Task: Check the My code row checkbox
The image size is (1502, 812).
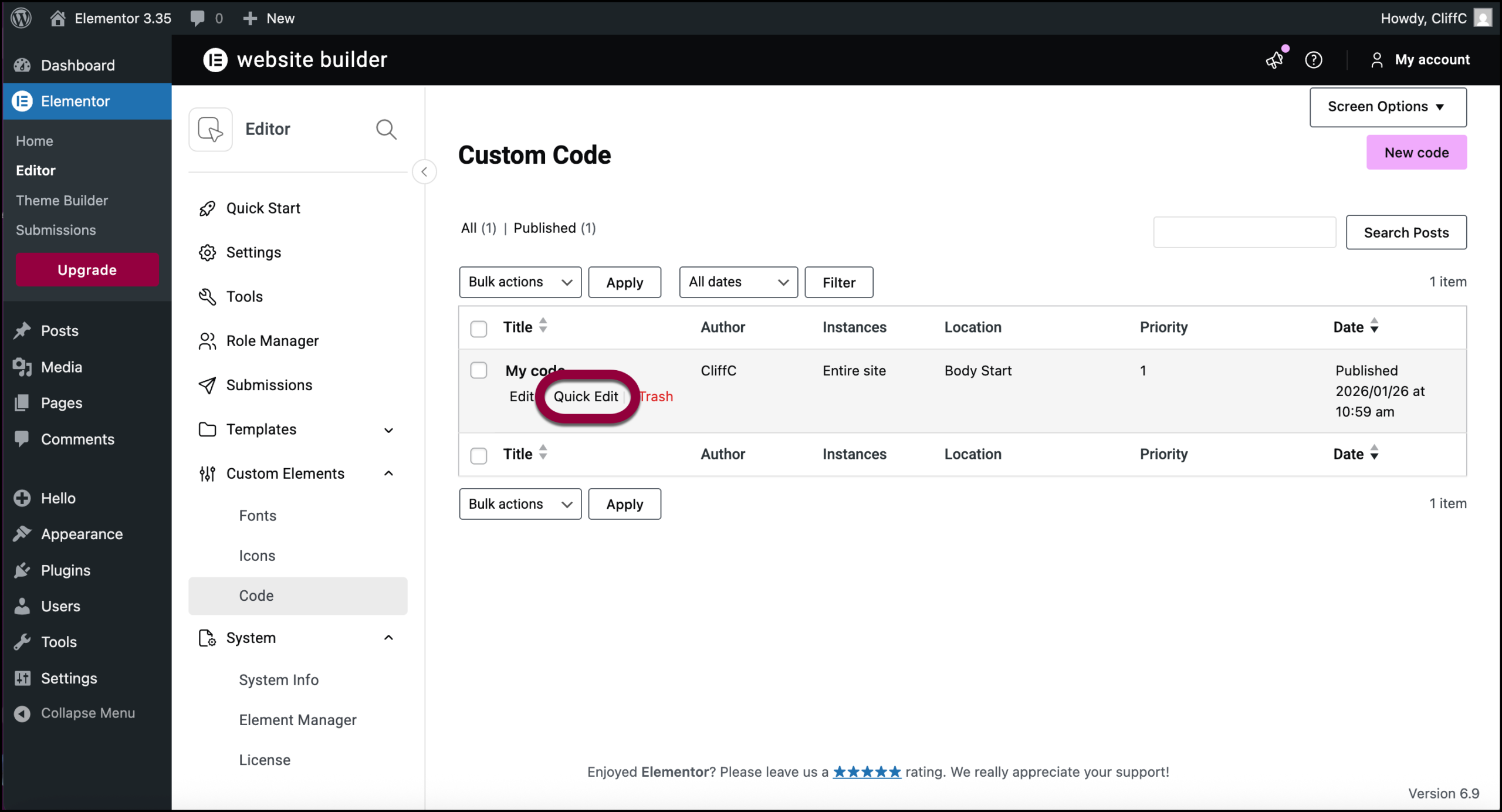Action: coord(479,370)
